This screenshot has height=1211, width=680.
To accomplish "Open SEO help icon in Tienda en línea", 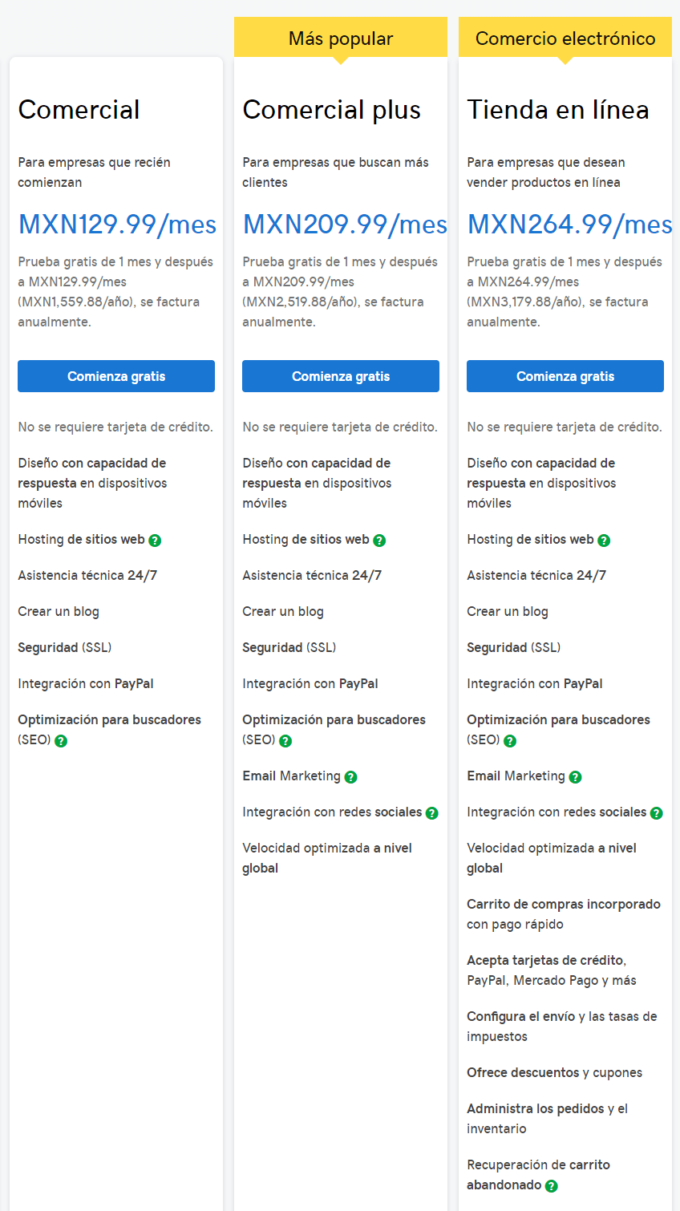I will point(510,741).
